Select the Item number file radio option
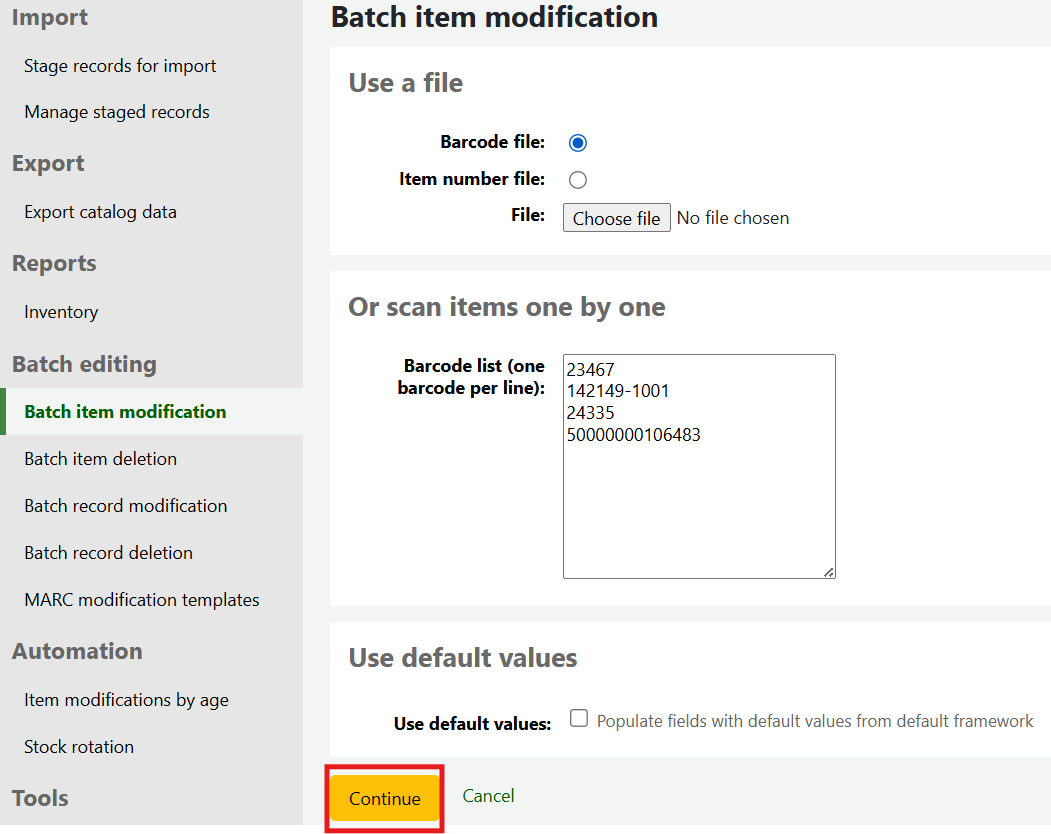Image resolution: width=1051 pixels, height=834 pixels. click(577, 180)
